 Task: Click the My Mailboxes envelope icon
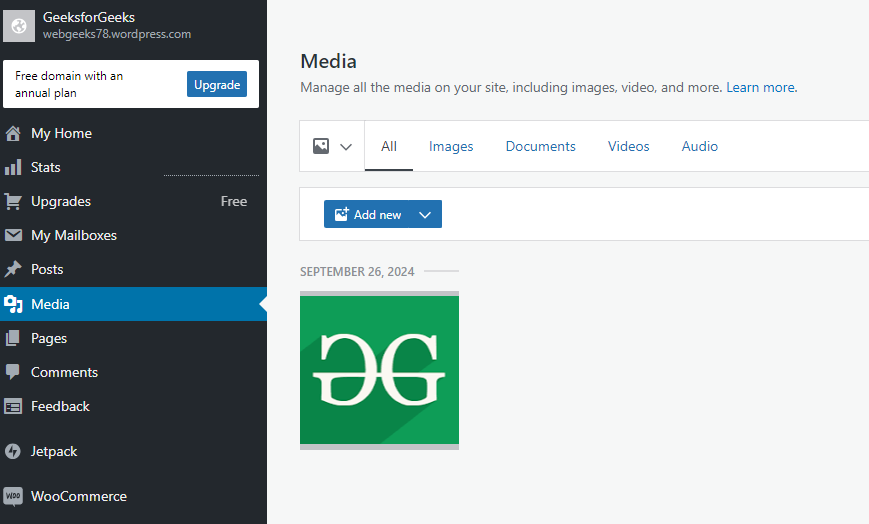click(13, 235)
